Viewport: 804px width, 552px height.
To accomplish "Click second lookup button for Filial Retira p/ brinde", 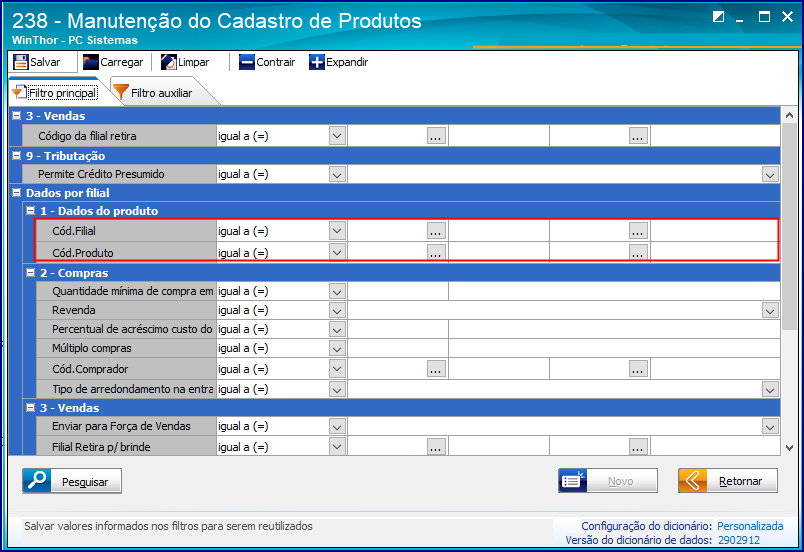I will 638,447.
